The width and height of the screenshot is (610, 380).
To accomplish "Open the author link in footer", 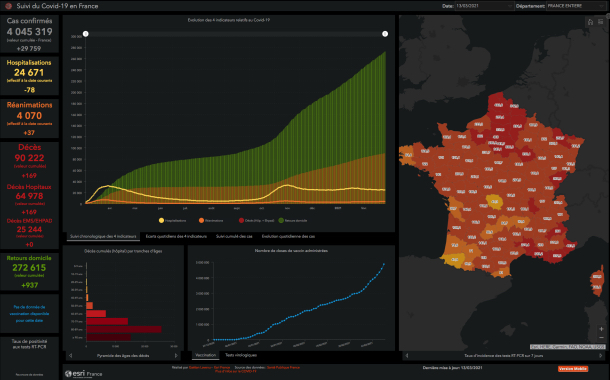I will (209, 368).
